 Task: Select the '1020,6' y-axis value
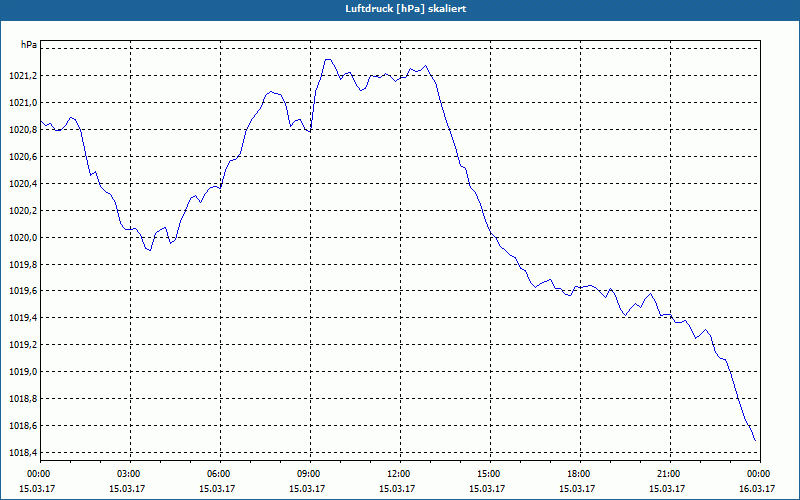[23, 157]
